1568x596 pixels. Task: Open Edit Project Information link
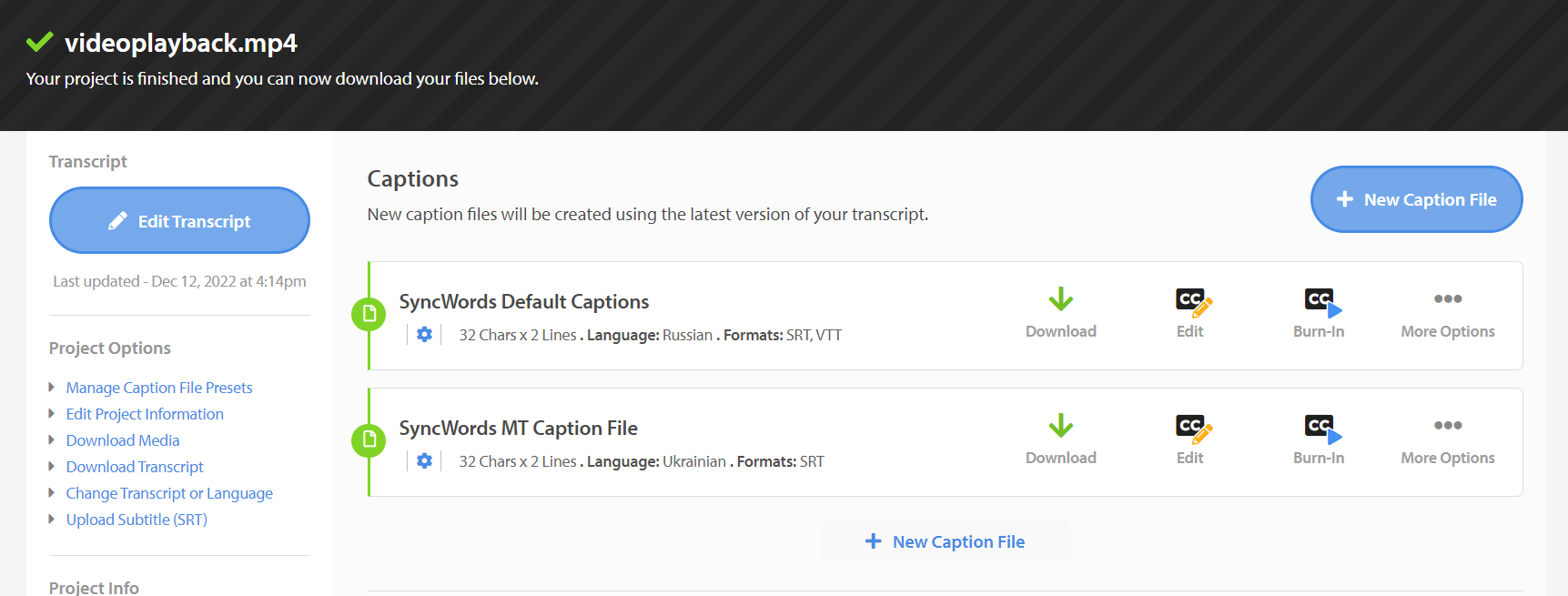145,414
